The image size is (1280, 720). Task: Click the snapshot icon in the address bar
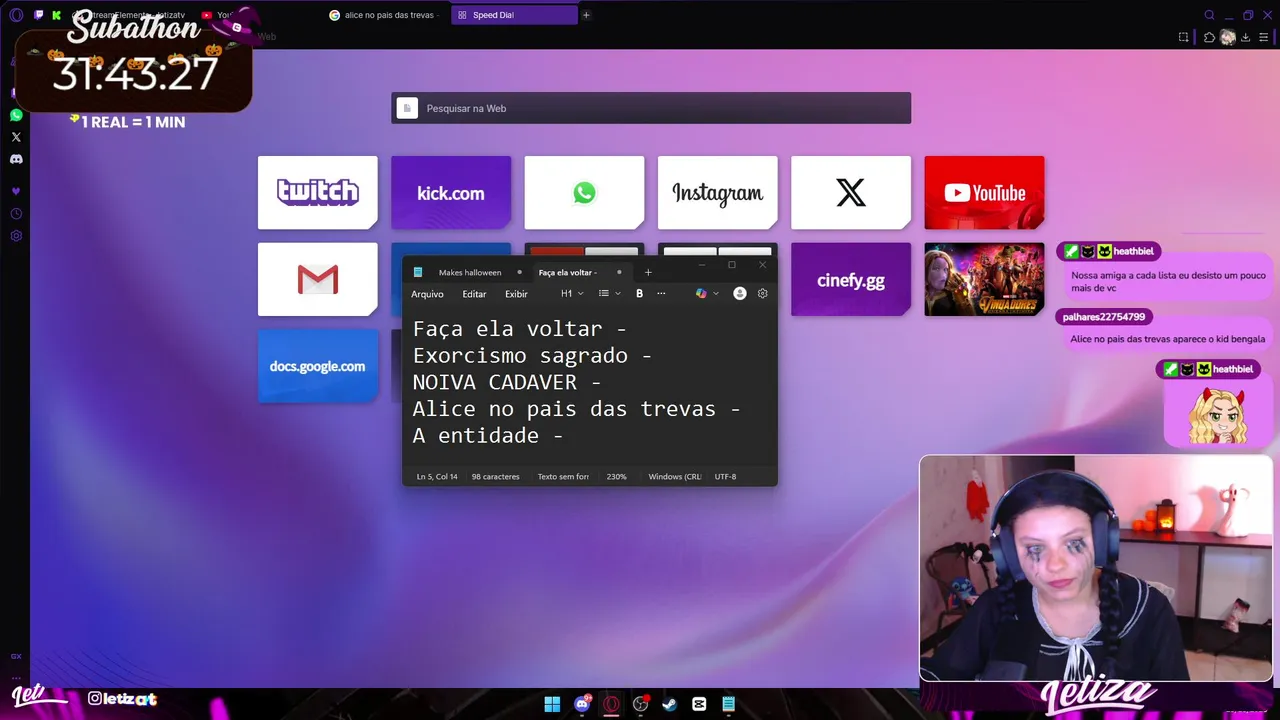coord(1184,37)
